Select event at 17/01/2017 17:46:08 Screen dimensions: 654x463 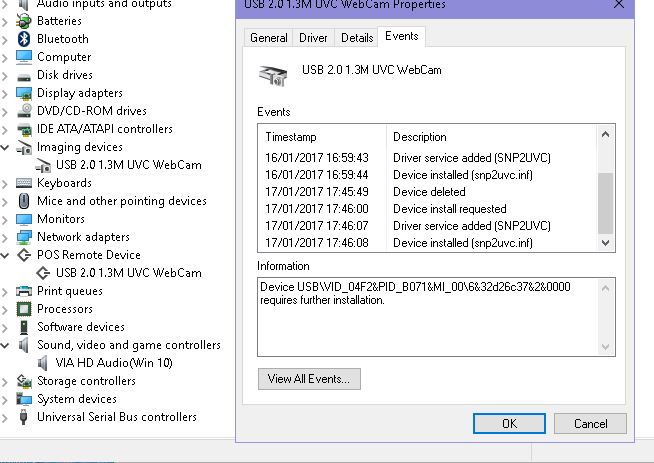(x=430, y=243)
